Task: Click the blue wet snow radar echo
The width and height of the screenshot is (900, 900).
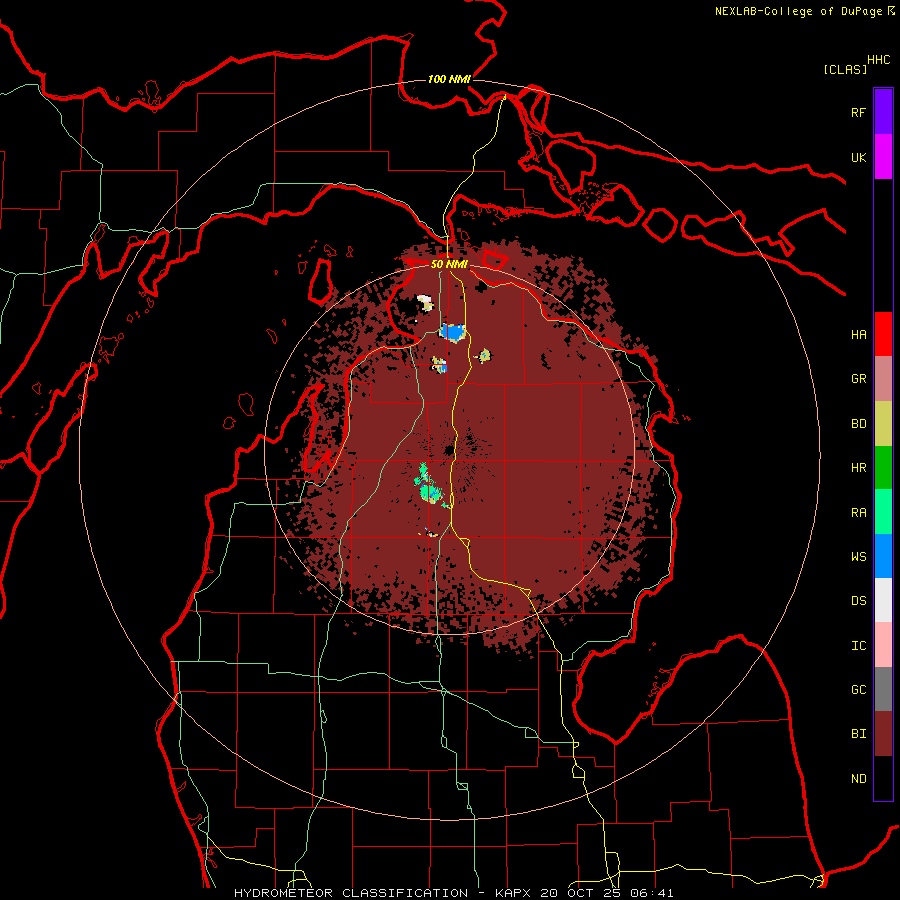Action: tap(453, 332)
